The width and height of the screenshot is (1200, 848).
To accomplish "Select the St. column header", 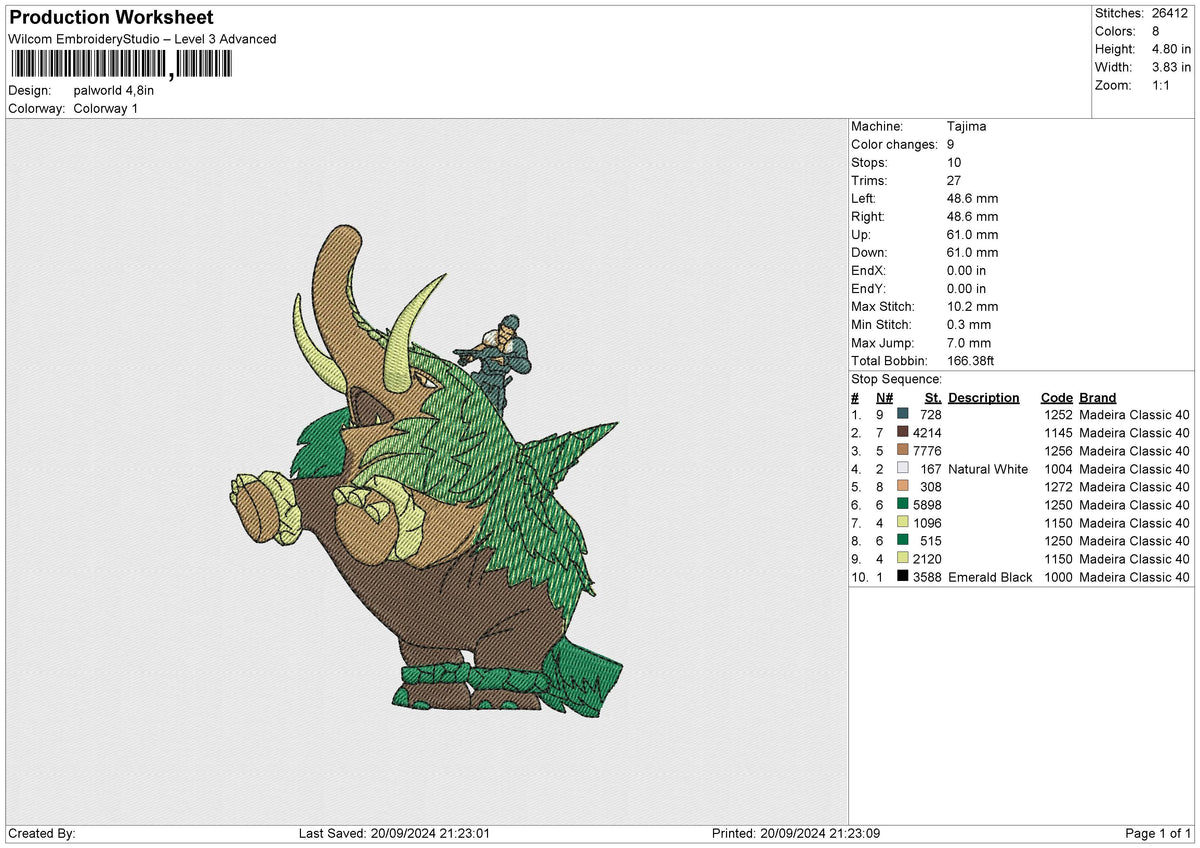I will [933, 397].
